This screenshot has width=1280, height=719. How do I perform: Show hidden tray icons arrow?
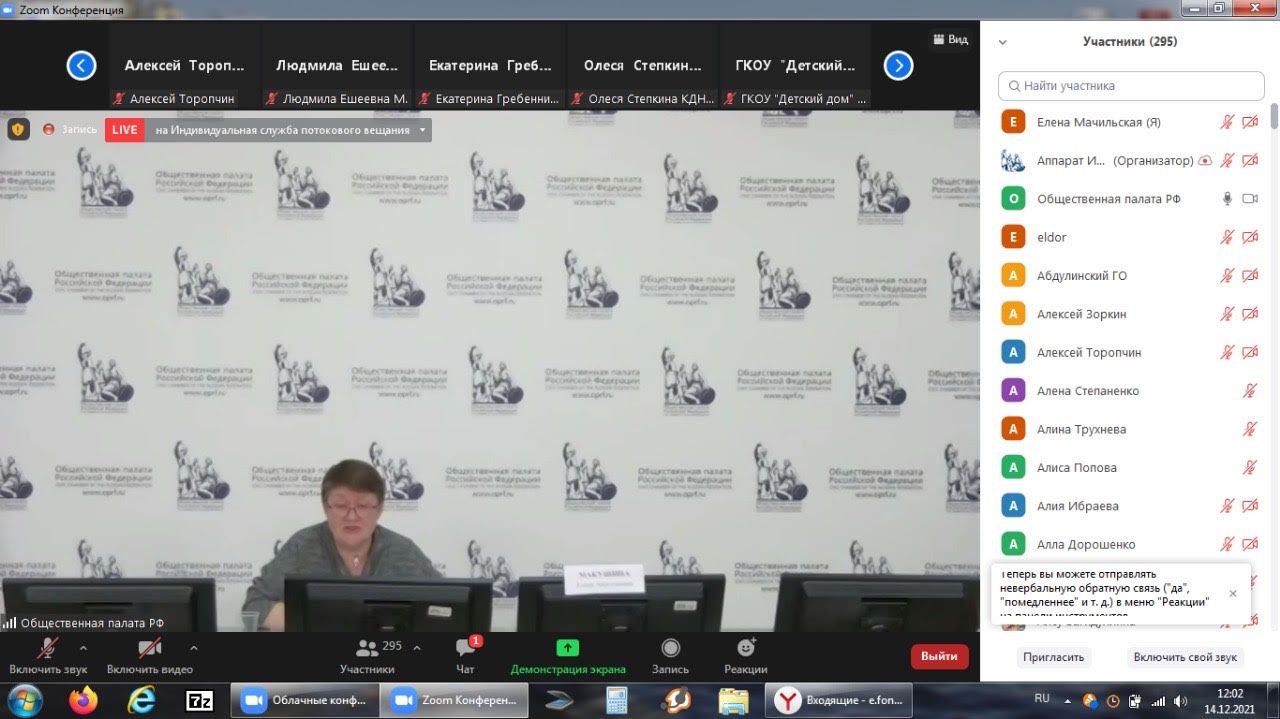tap(1068, 700)
